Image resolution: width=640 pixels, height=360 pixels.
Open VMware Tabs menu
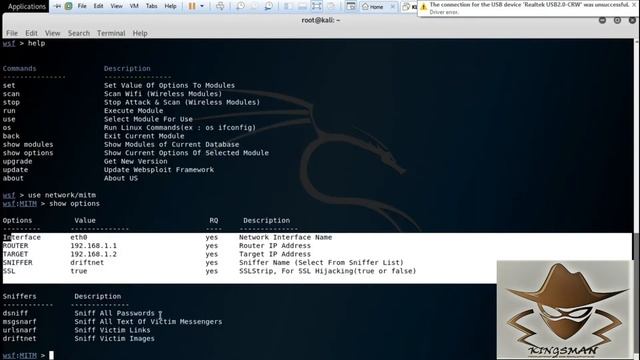tap(151, 6)
